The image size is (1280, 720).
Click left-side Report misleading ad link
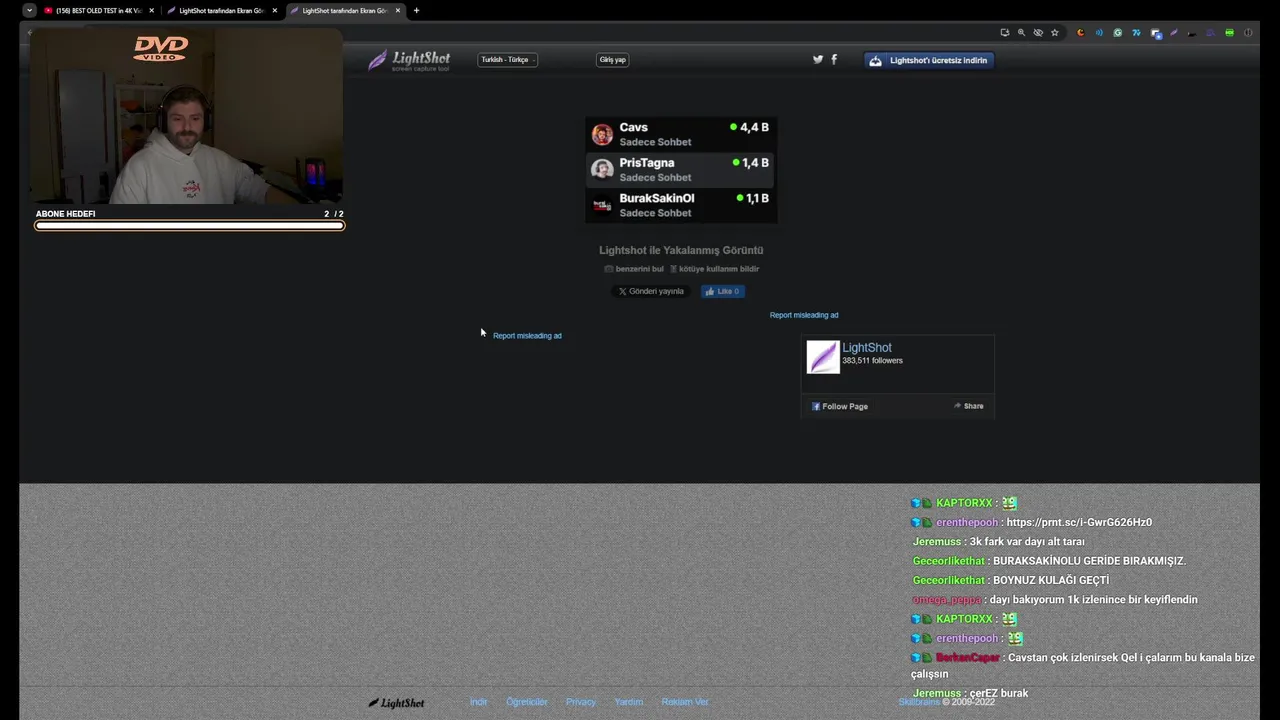click(527, 336)
